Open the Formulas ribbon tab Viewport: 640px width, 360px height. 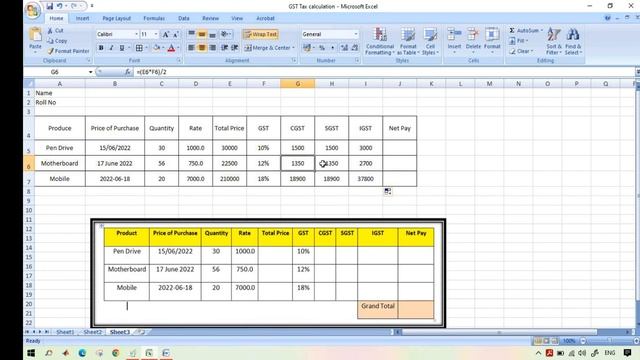154,18
